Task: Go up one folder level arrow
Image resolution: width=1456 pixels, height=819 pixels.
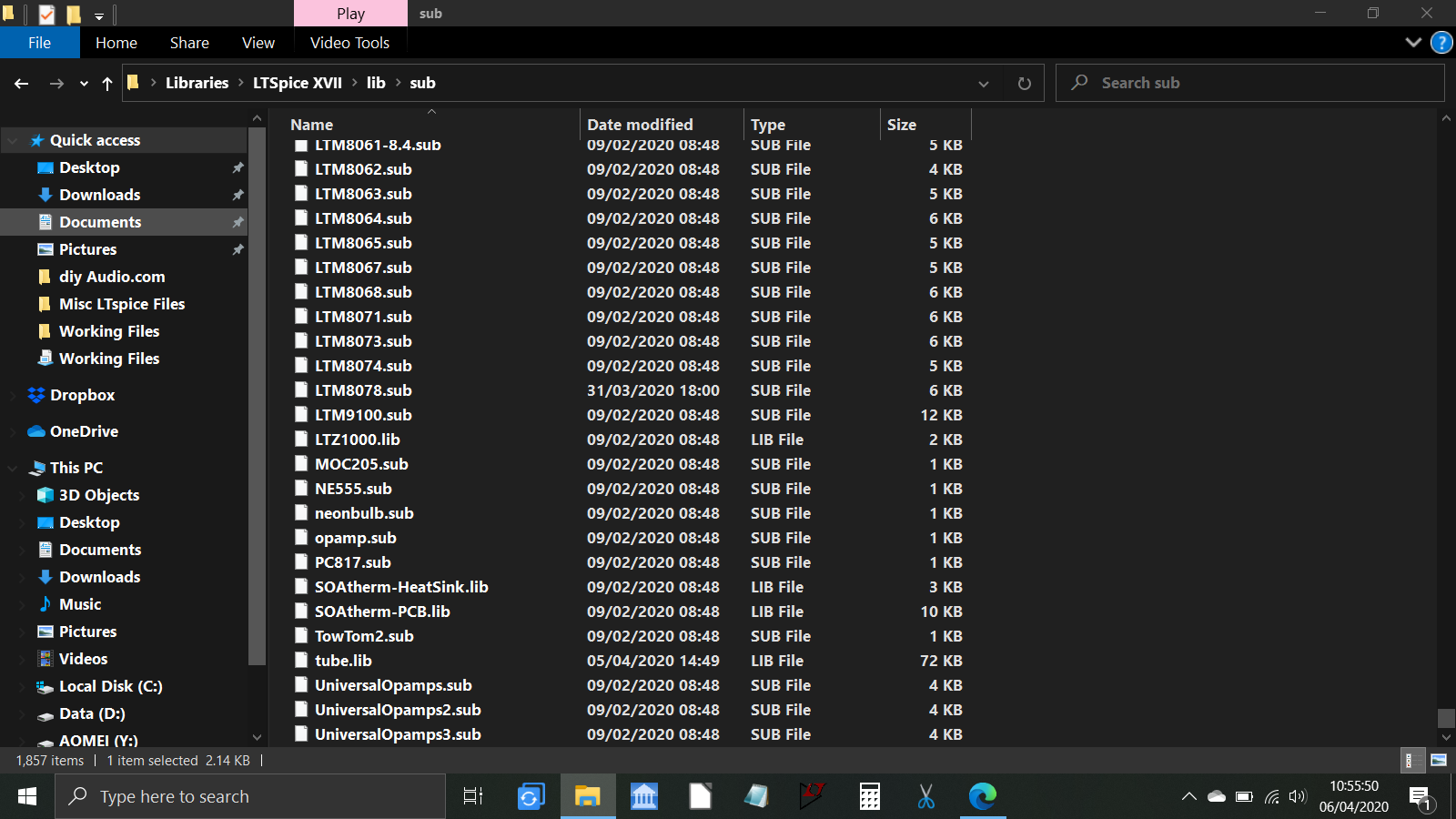Action: click(x=107, y=83)
